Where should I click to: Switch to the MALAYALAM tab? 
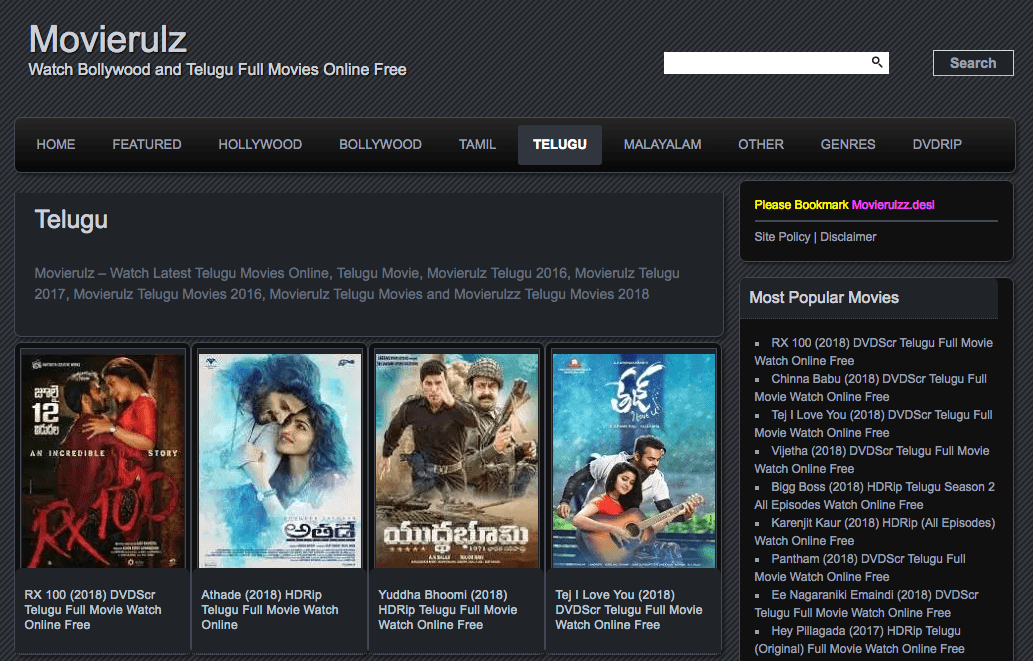click(x=662, y=144)
